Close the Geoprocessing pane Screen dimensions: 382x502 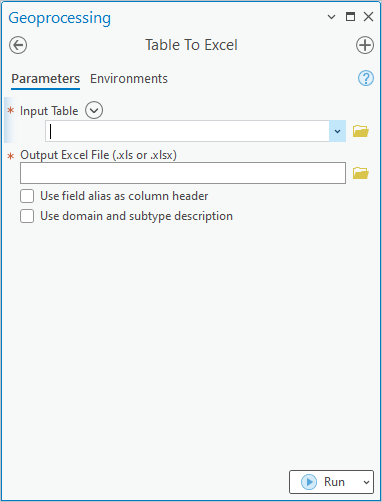(368, 16)
